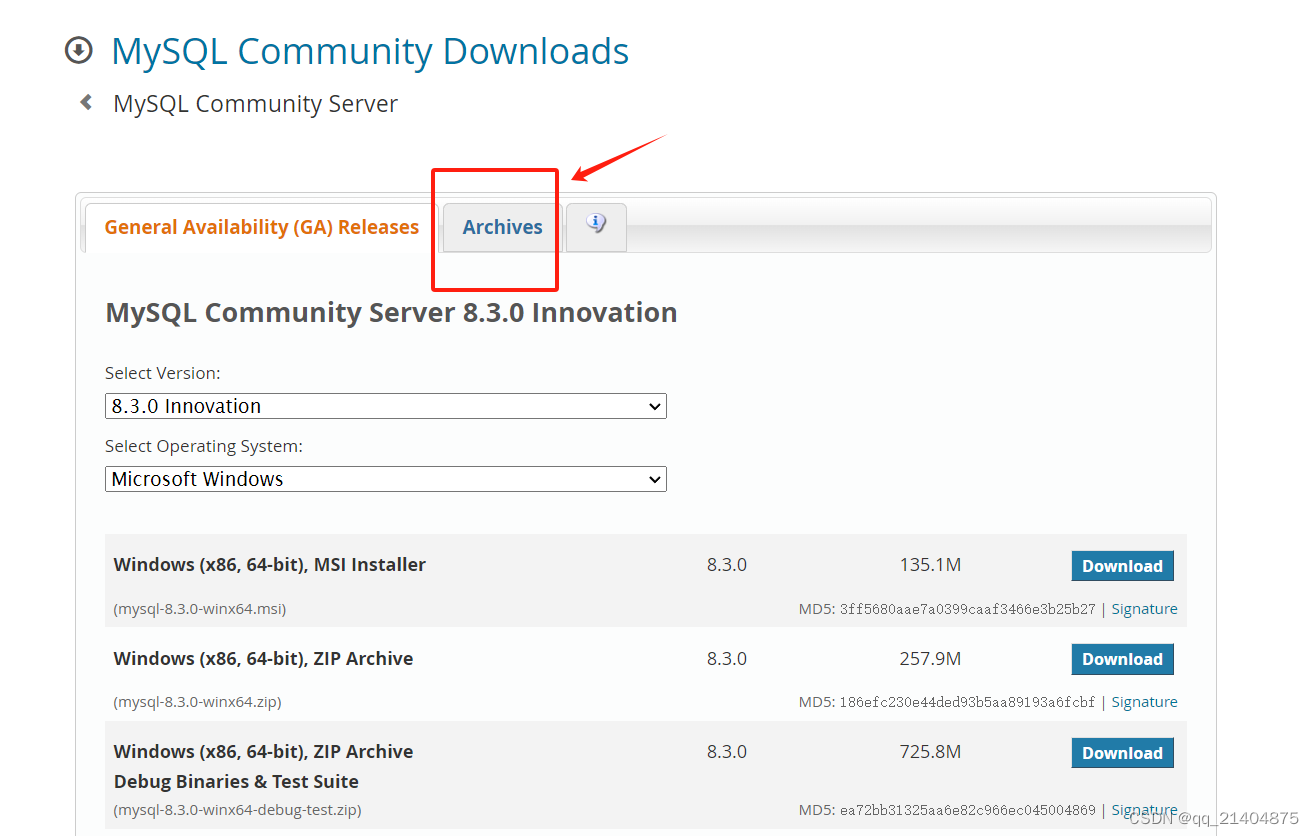The width and height of the screenshot is (1314, 836).
Task: Open the information icon tab
Action: [x=596, y=227]
